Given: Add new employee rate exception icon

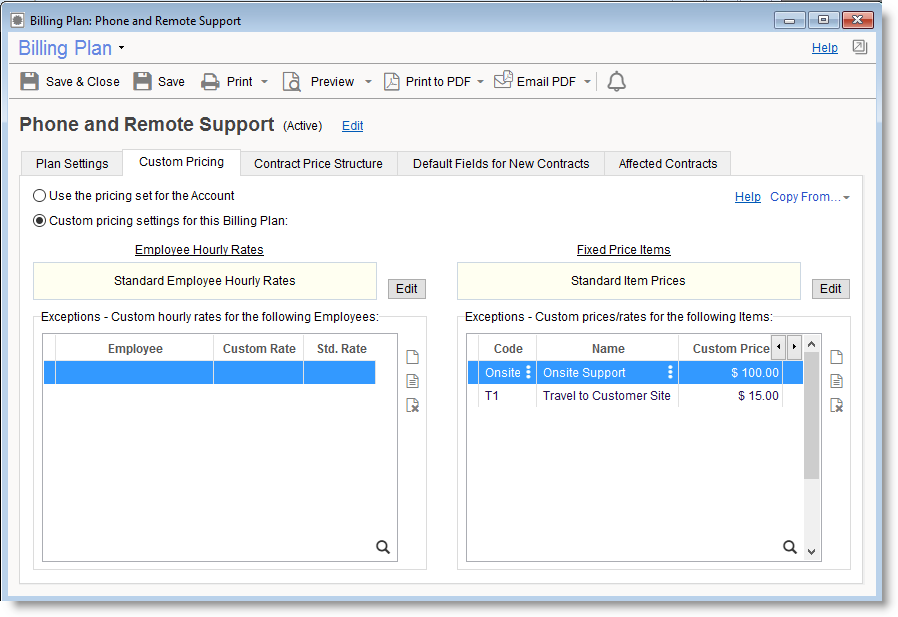Looking at the screenshot, I should pyautogui.click(x=413, y=357).
